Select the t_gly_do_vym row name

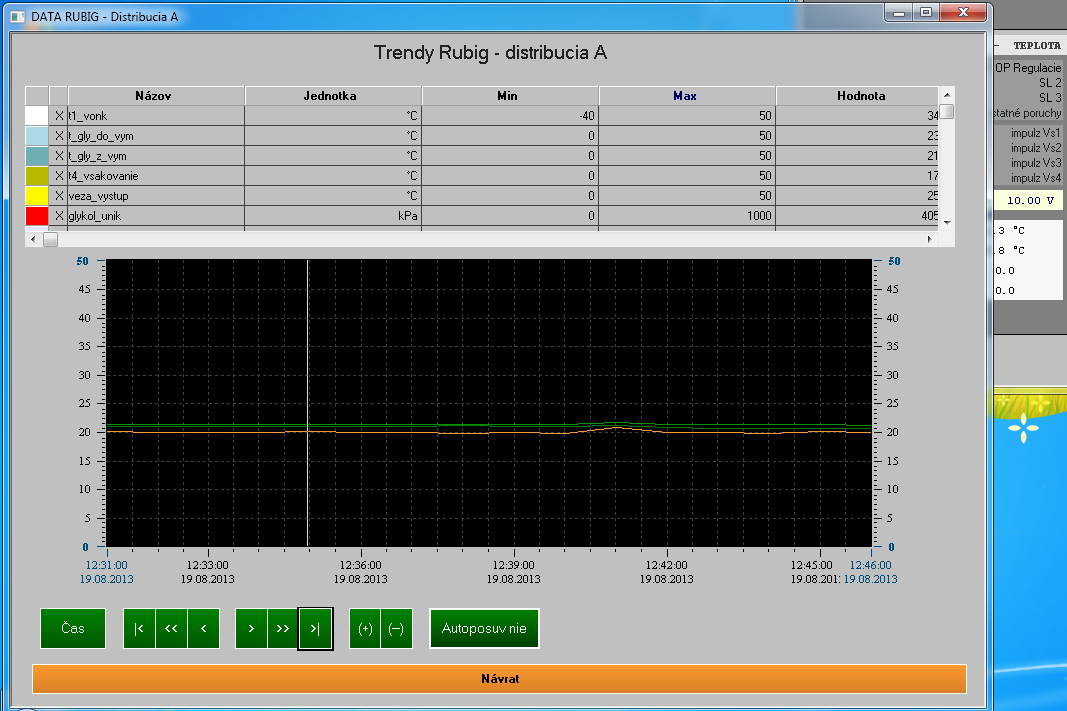101,136
